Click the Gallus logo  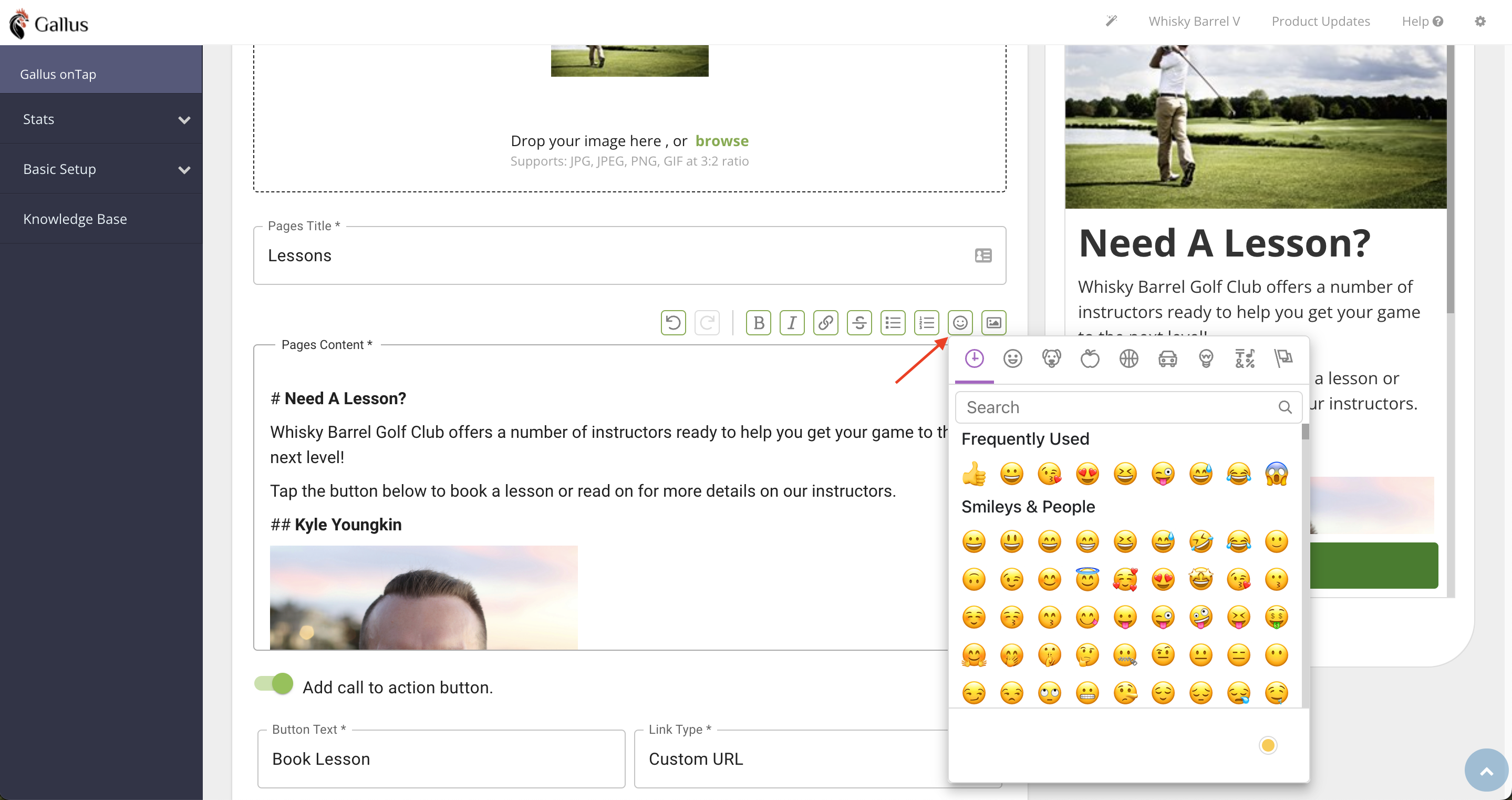[x=49, y=24]
